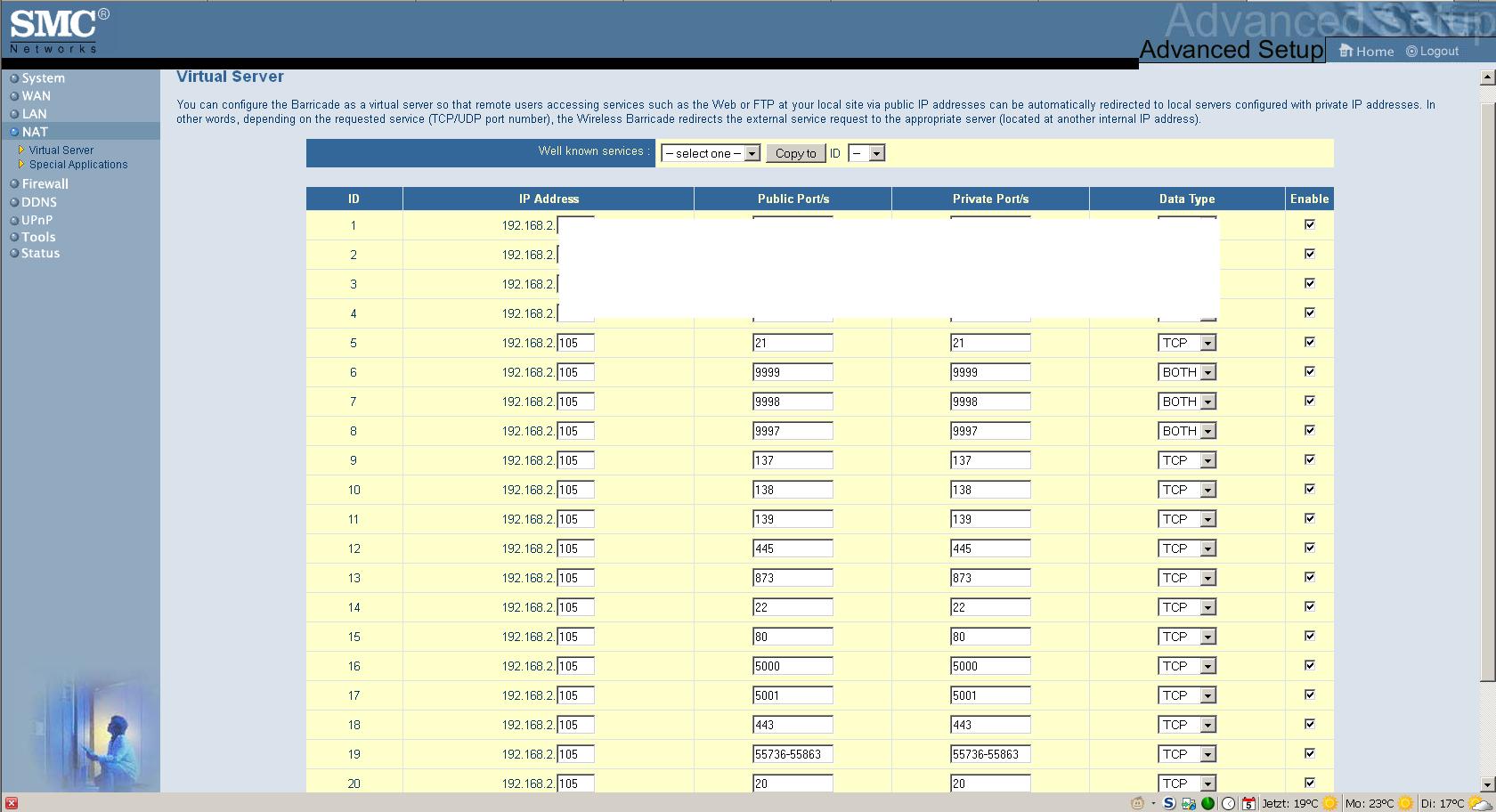Click the Private Port field for ID 13
Image resolution: width=1496 pixels, height=812 pixels.
[x=990, y=578]
